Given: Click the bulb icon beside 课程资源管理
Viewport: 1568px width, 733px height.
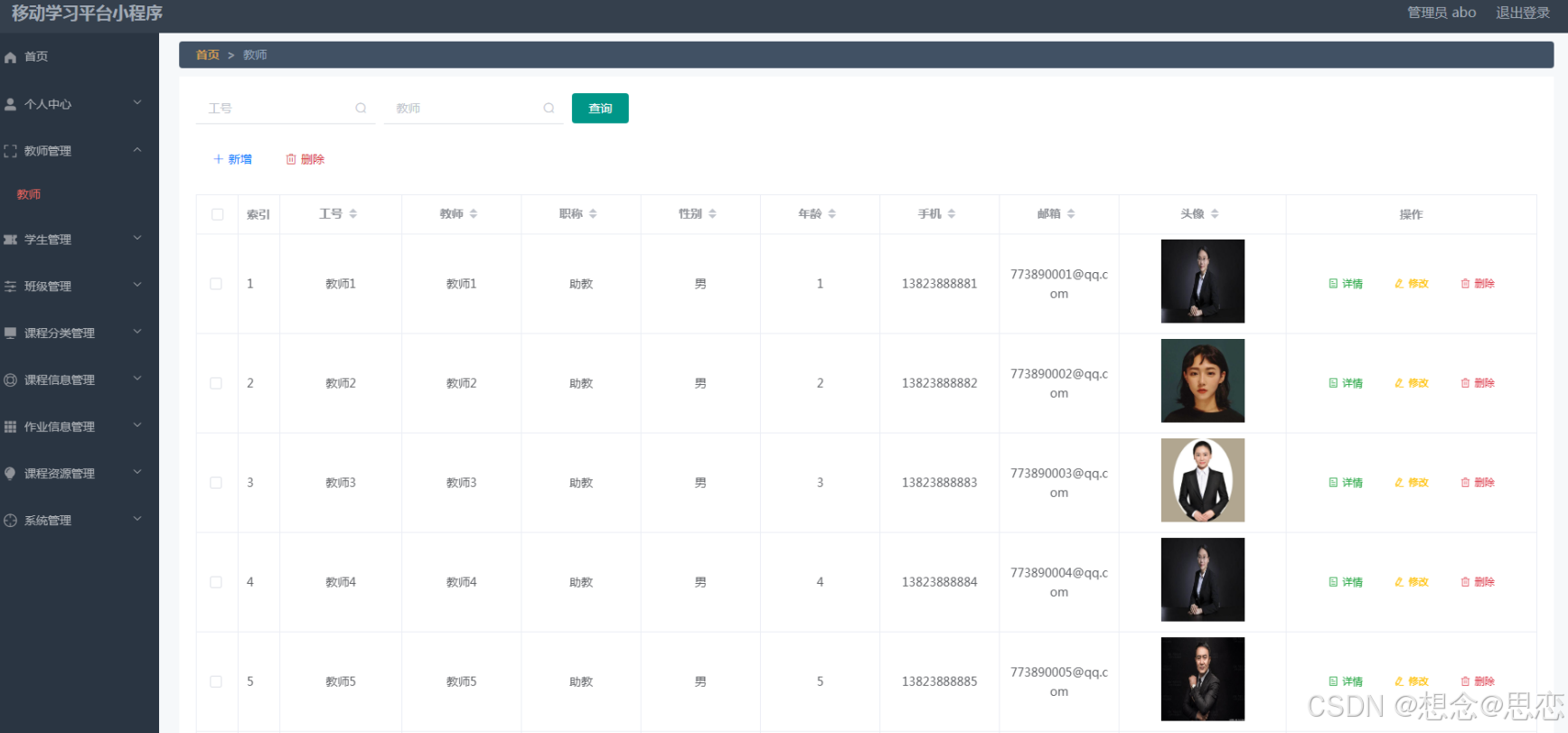Looking at the screenshot, I should click(x=11, y=474).
